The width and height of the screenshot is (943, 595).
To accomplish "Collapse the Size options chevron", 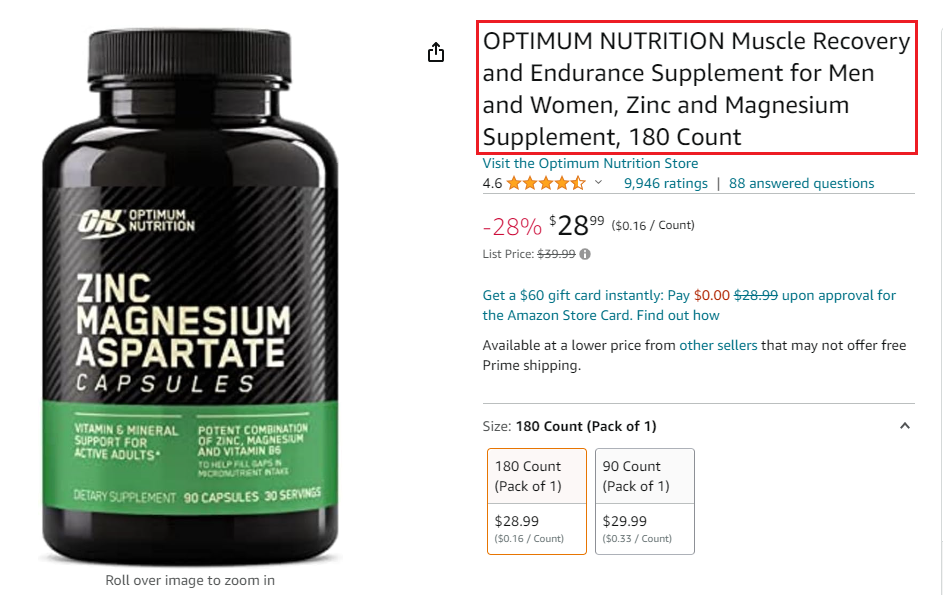I will (905, 426).
